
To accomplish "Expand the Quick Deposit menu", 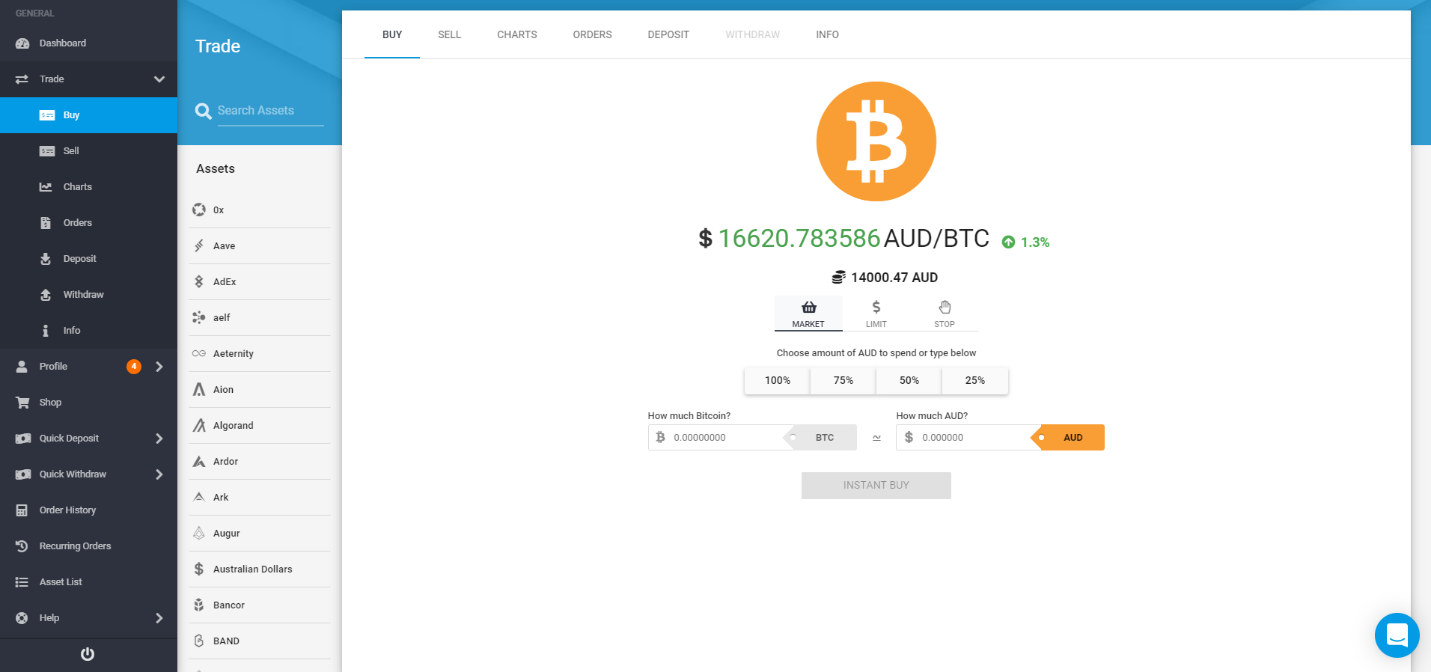I will coord(88,438).
